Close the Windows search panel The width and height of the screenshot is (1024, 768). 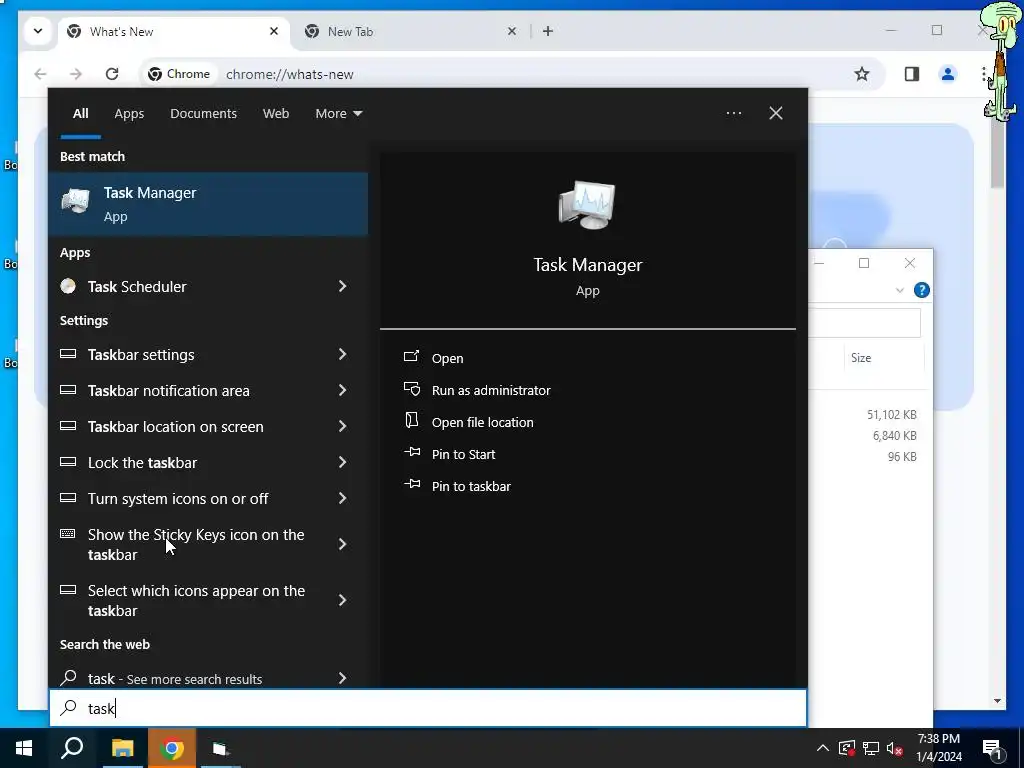[776, 113]
